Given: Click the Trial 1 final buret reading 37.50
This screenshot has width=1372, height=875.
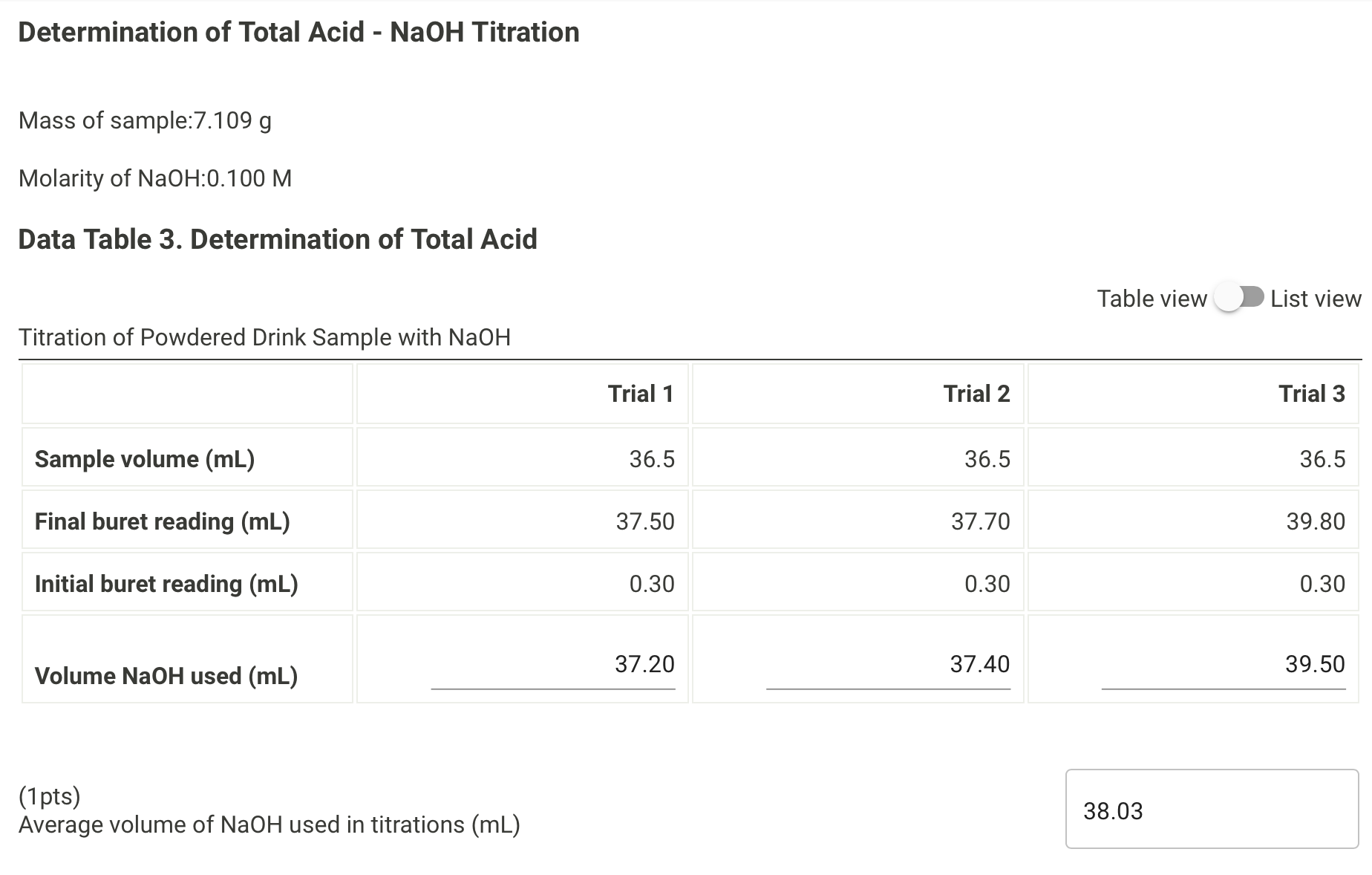Looking at the screenshot, I should [644, 521].
